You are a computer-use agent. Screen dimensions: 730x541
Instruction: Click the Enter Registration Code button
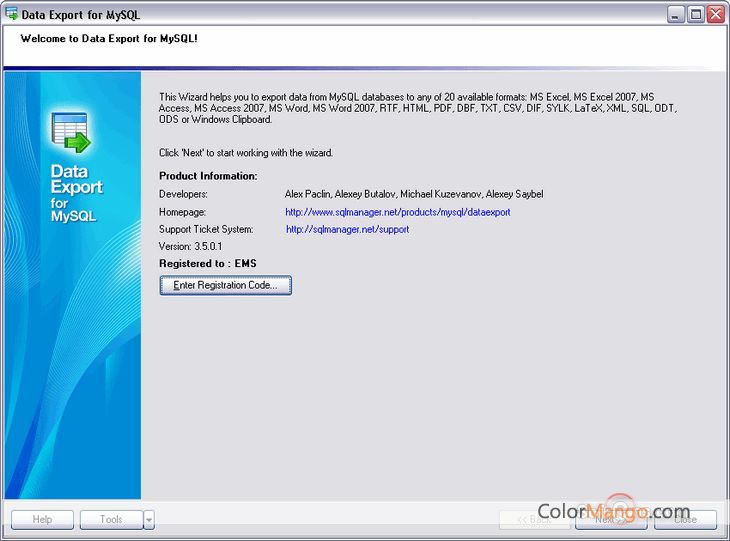click(x=225, y=285)
